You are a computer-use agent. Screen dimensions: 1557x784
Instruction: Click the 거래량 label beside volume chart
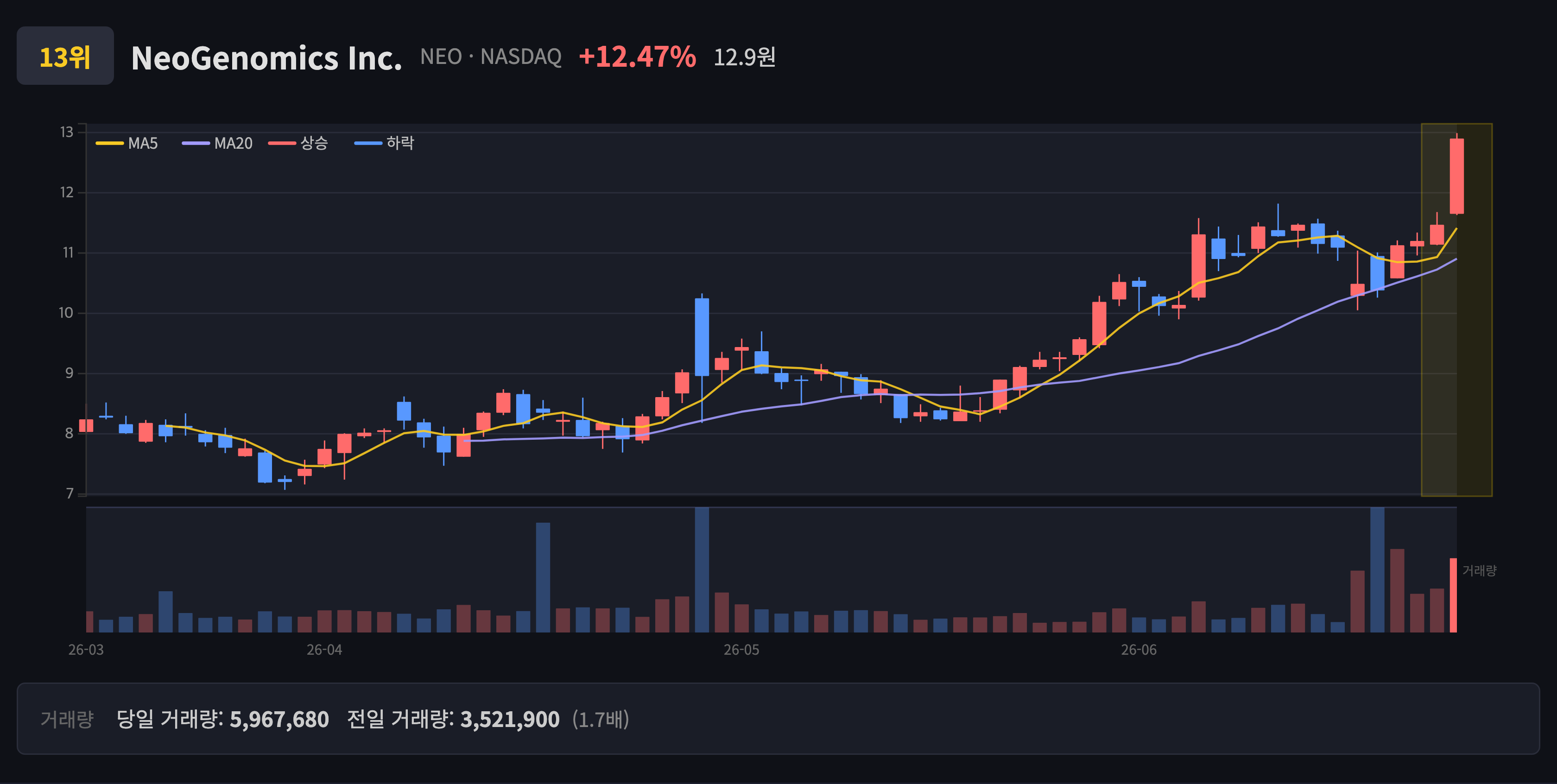click(1479, 570)
